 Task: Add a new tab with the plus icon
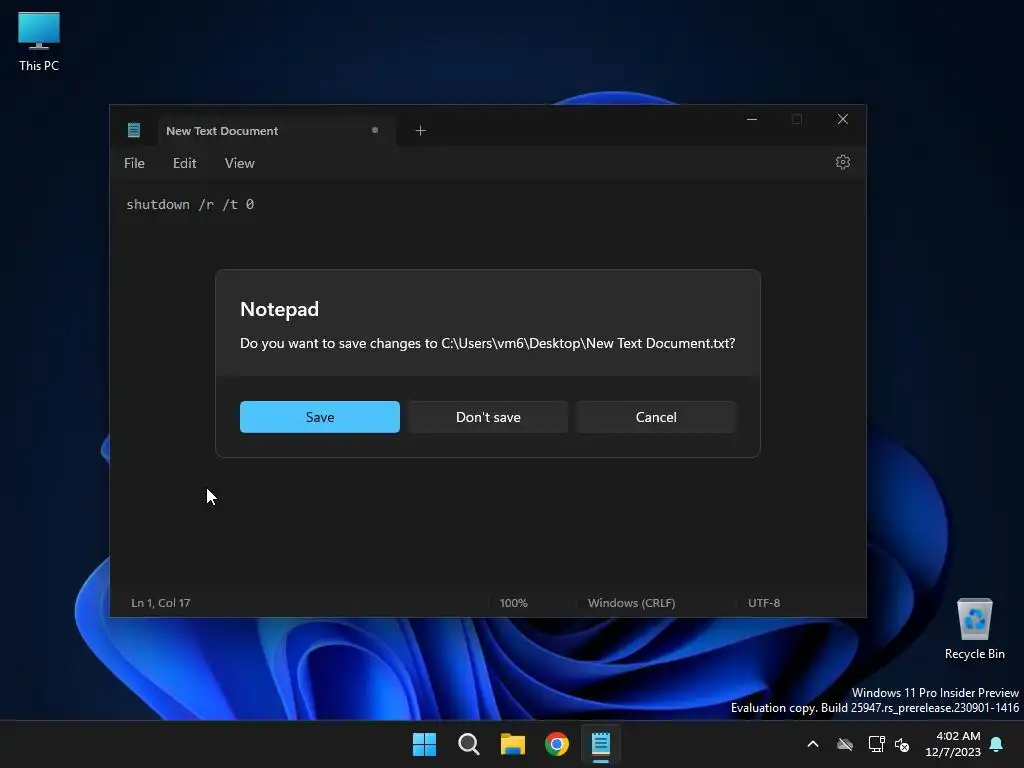click(421, 131)
